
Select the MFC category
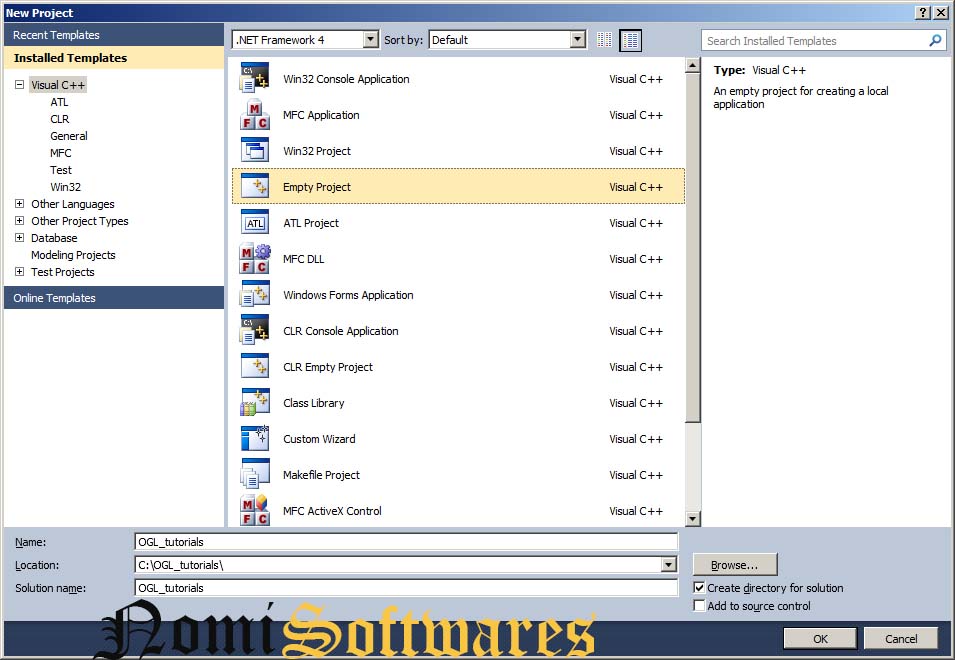60,153
